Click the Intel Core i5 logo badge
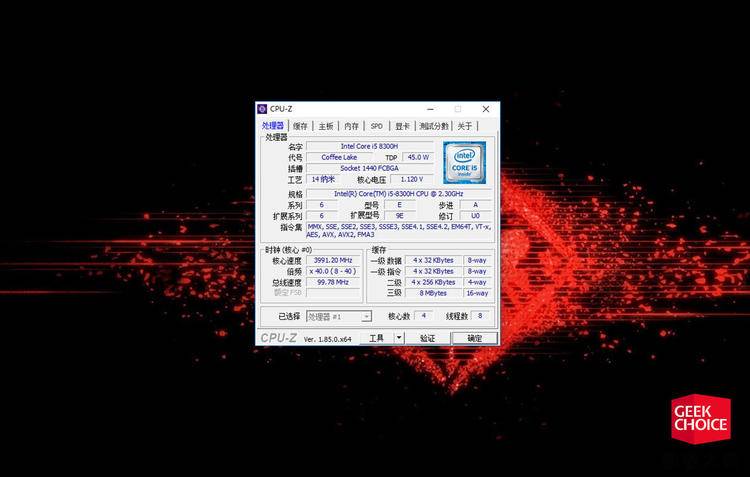The image size is (750, 477). coord(464,162)
